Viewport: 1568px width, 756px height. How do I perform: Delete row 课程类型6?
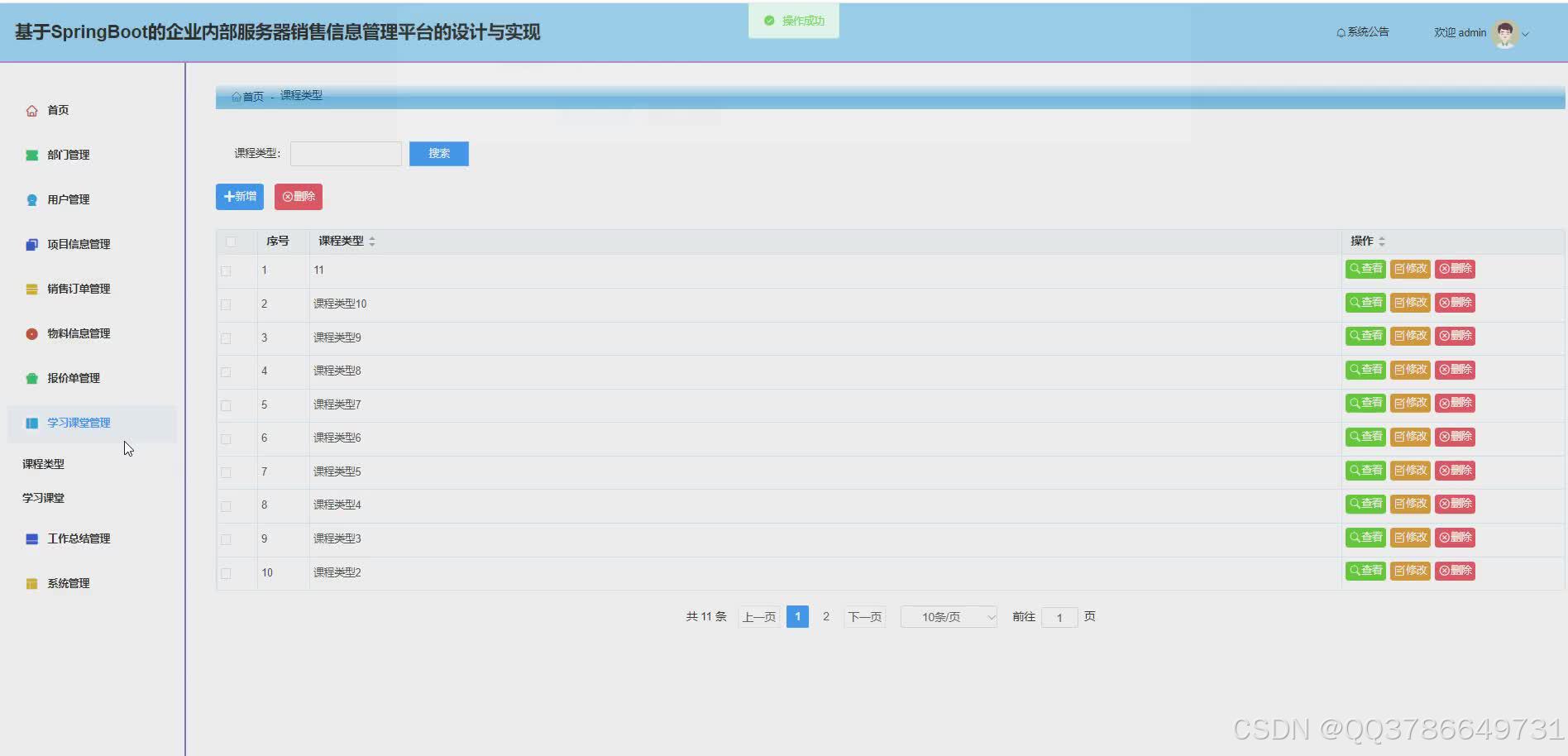click(x=1455, y=437)
